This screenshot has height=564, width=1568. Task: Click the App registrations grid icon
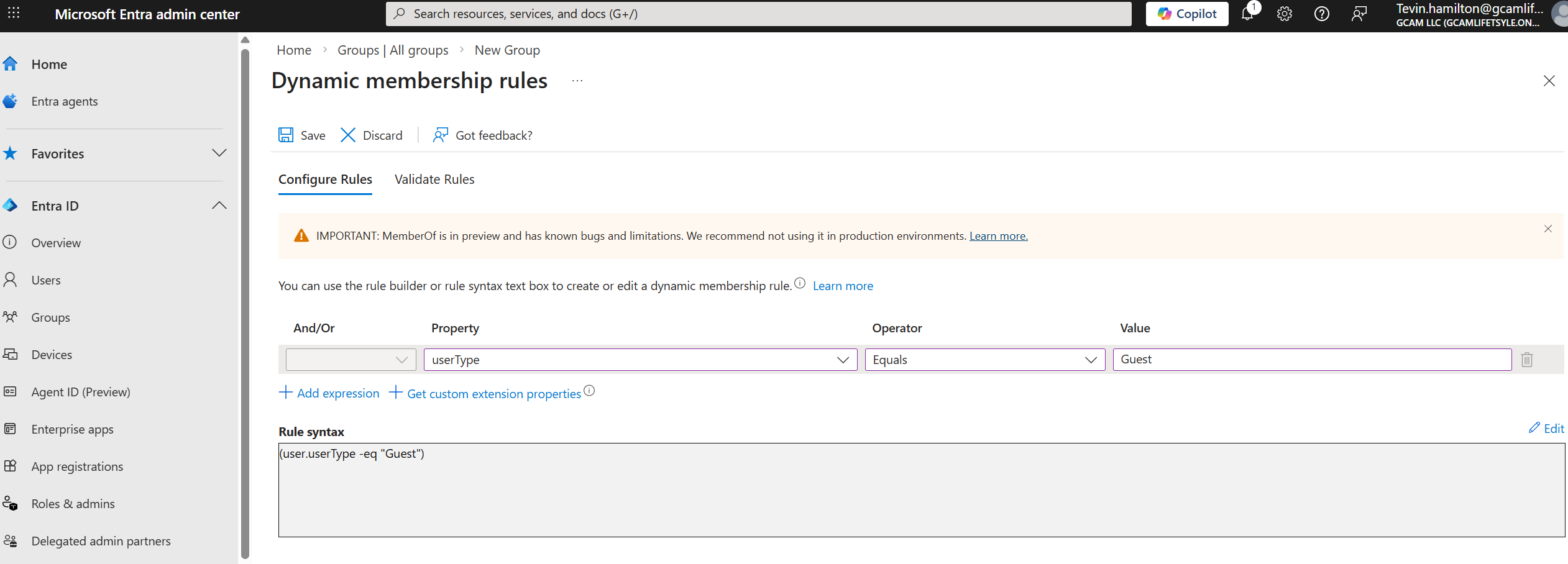pos(10,466)
